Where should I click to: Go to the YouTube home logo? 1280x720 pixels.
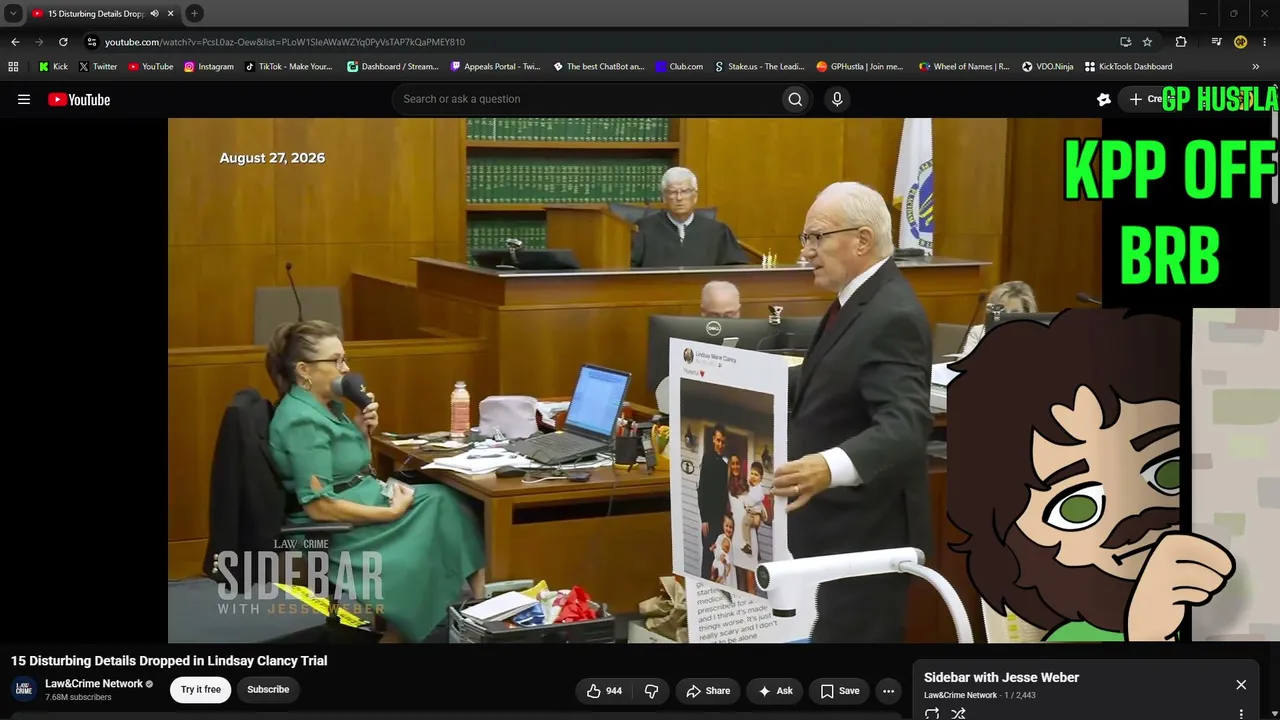79,99
